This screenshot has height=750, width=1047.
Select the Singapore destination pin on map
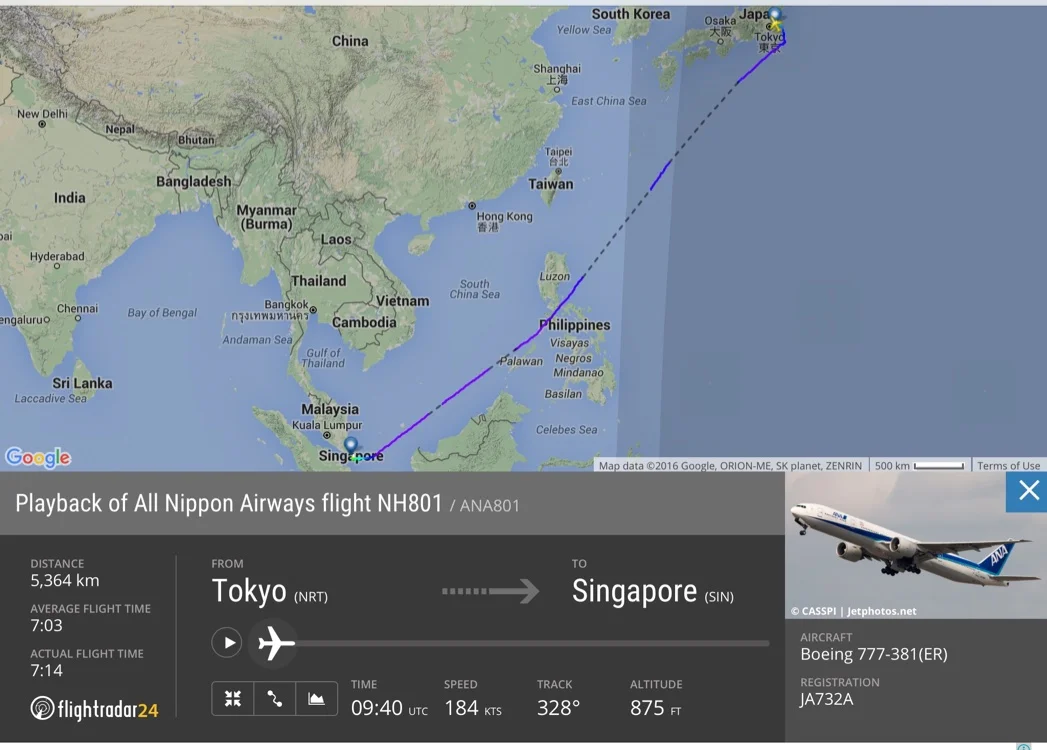click(351, 445)
